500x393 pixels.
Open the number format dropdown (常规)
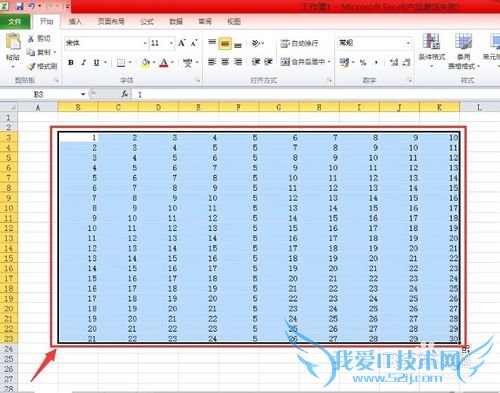pyautogui.click(x=408, y=43)
